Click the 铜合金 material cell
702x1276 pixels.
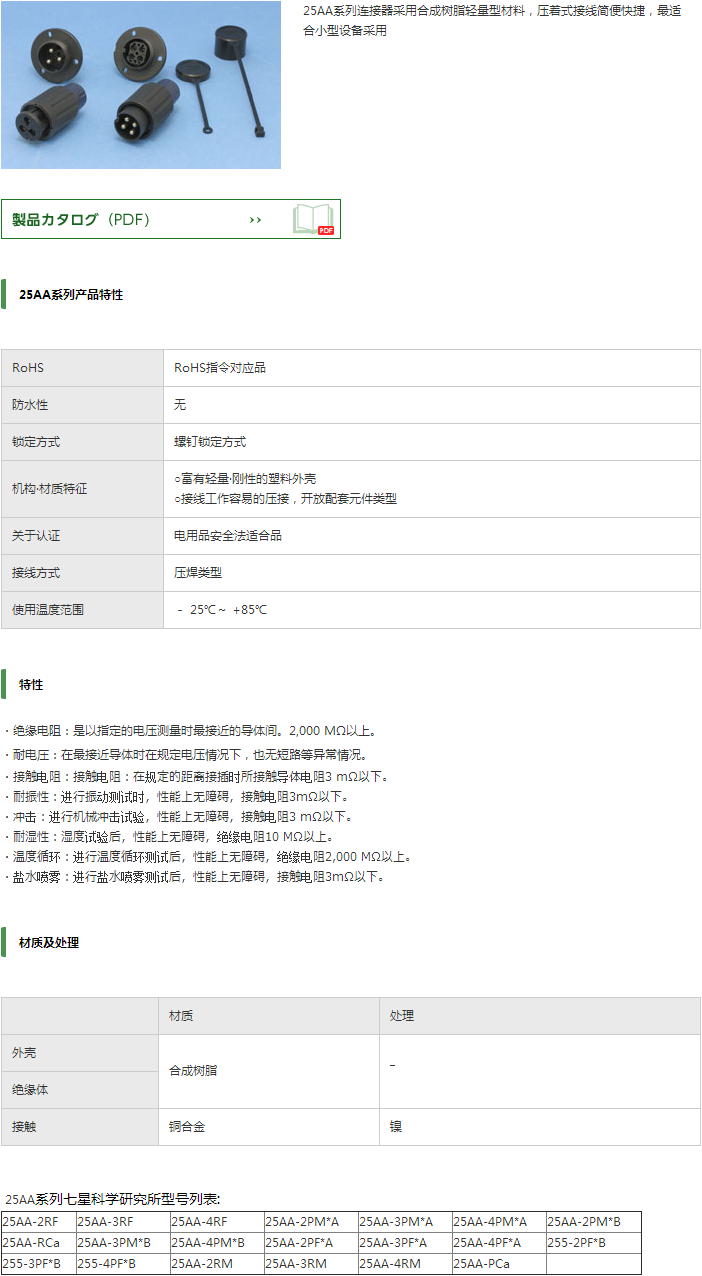269,1127
